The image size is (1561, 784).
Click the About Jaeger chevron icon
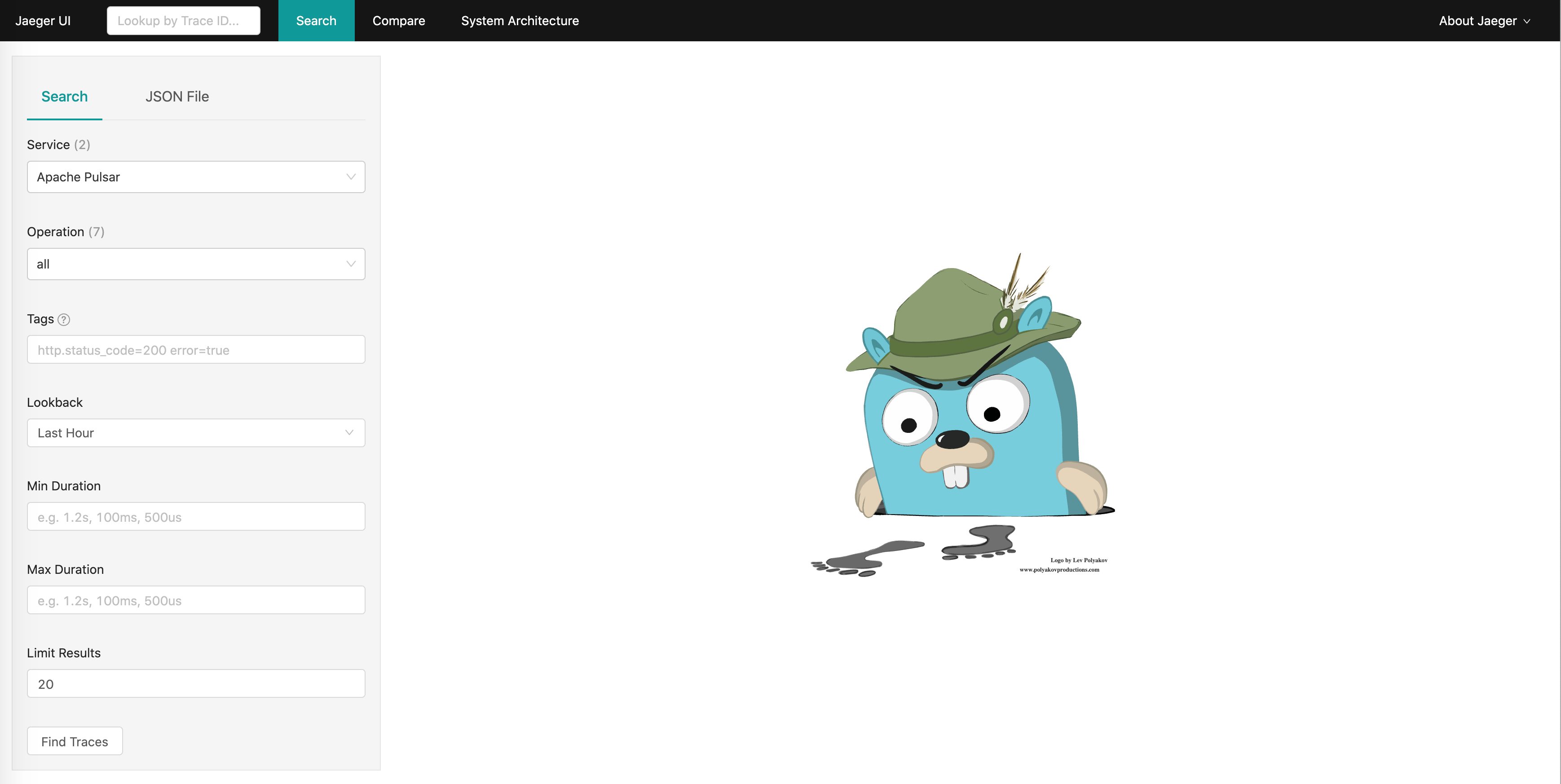1526,21
